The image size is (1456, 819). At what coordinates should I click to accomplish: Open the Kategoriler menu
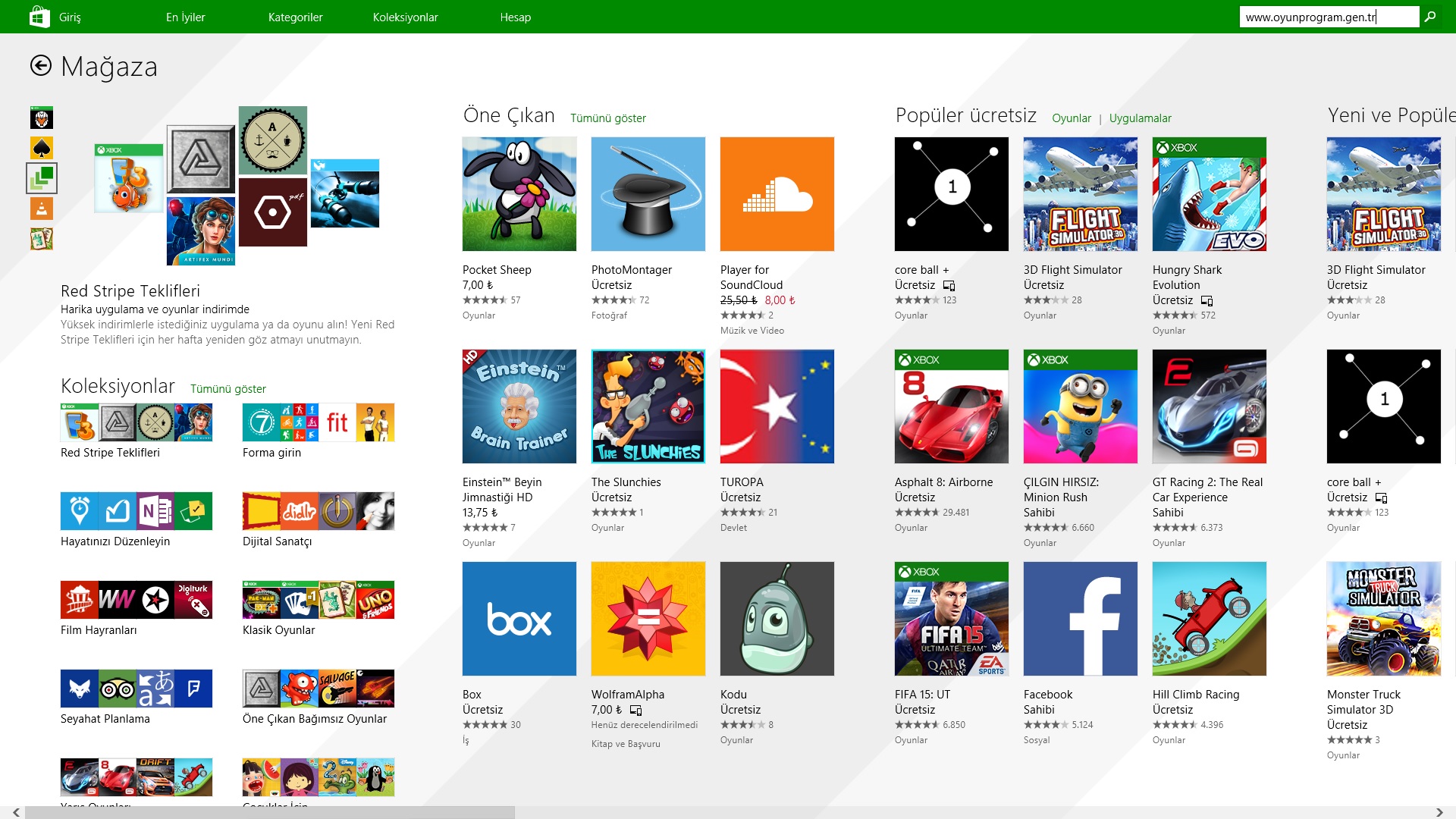(296, 17)
